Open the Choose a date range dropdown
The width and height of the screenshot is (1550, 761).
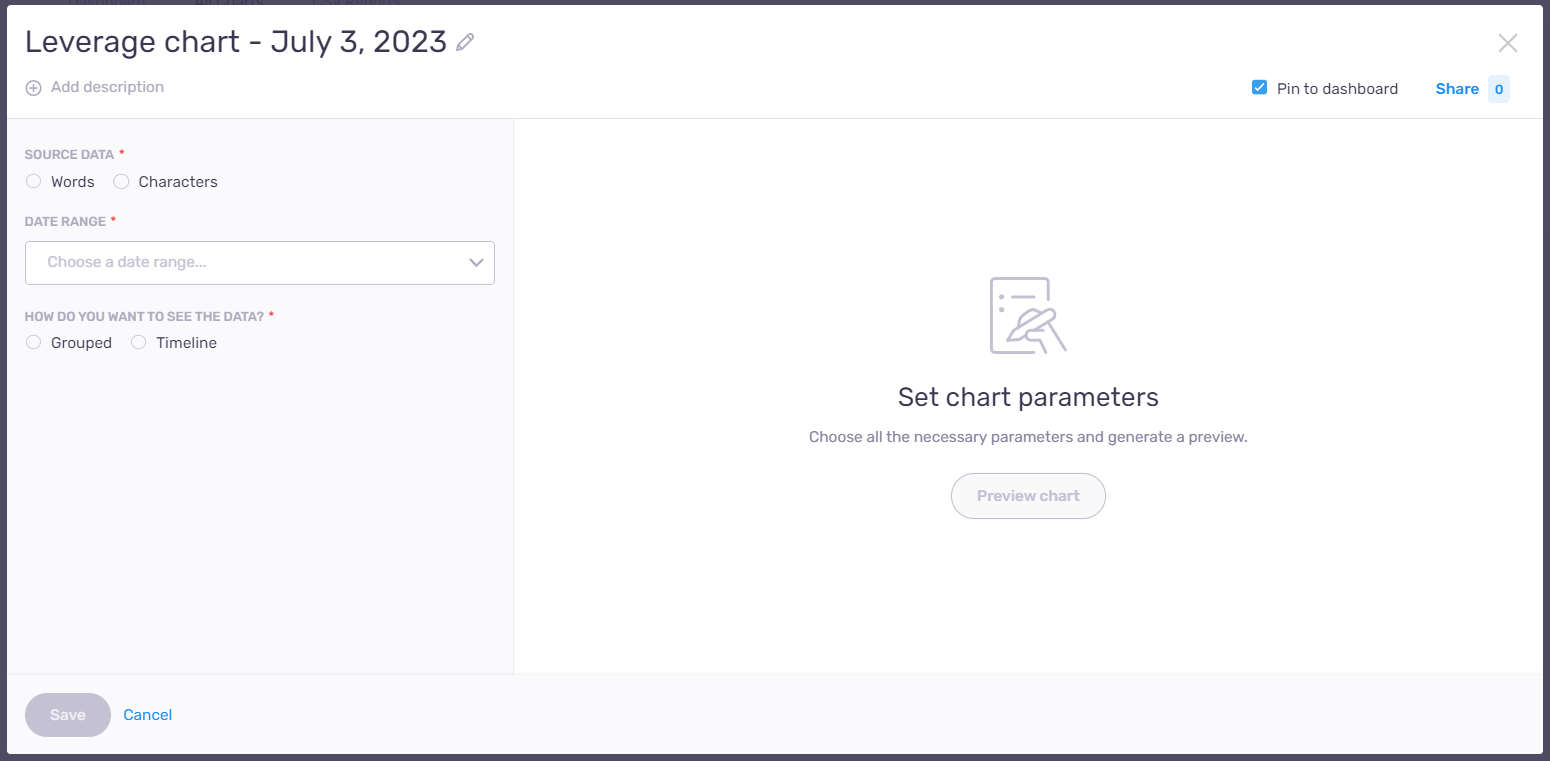coord(260,262)
